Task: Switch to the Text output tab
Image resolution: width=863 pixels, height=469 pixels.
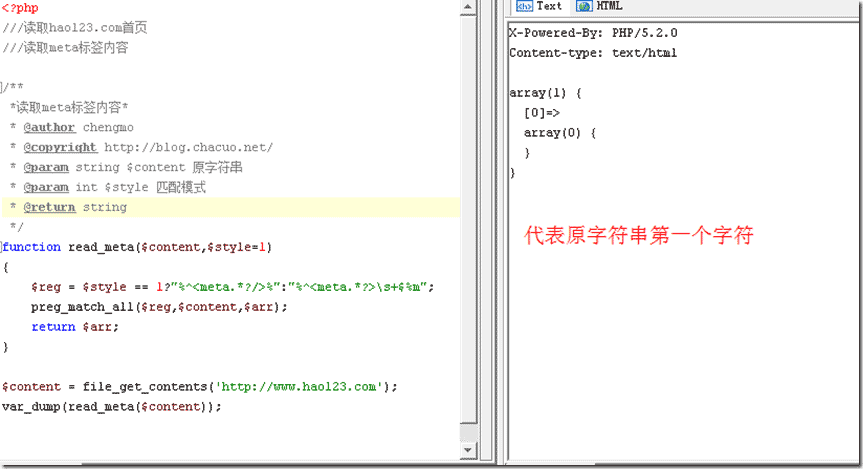Action: 549,6
